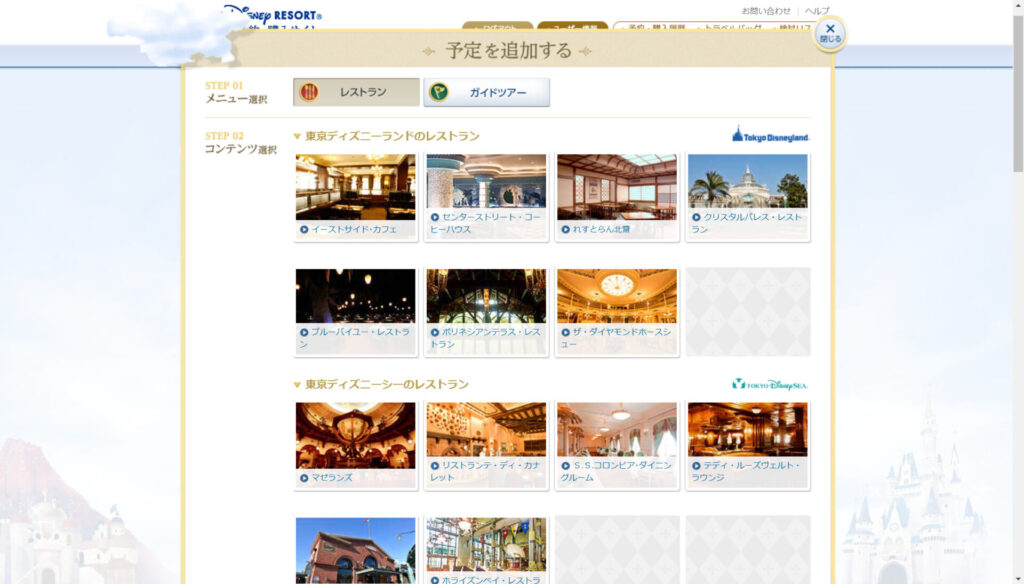Open リストランテ・ディ・カナレット photo
Viewport: 1024px width, 584px height.
point(486,429)
